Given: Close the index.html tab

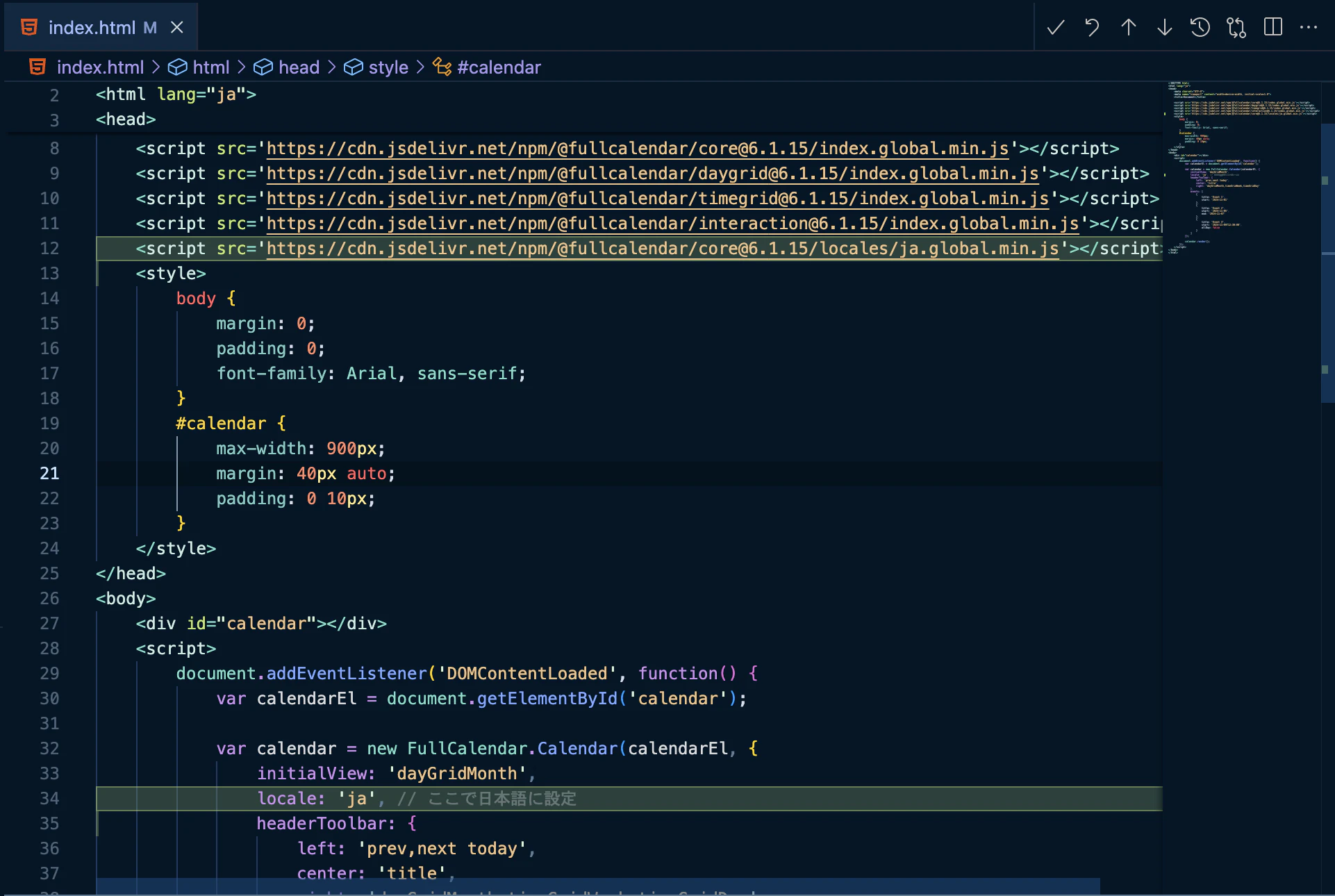Looking at the screenshot, I should coord(177,28).
